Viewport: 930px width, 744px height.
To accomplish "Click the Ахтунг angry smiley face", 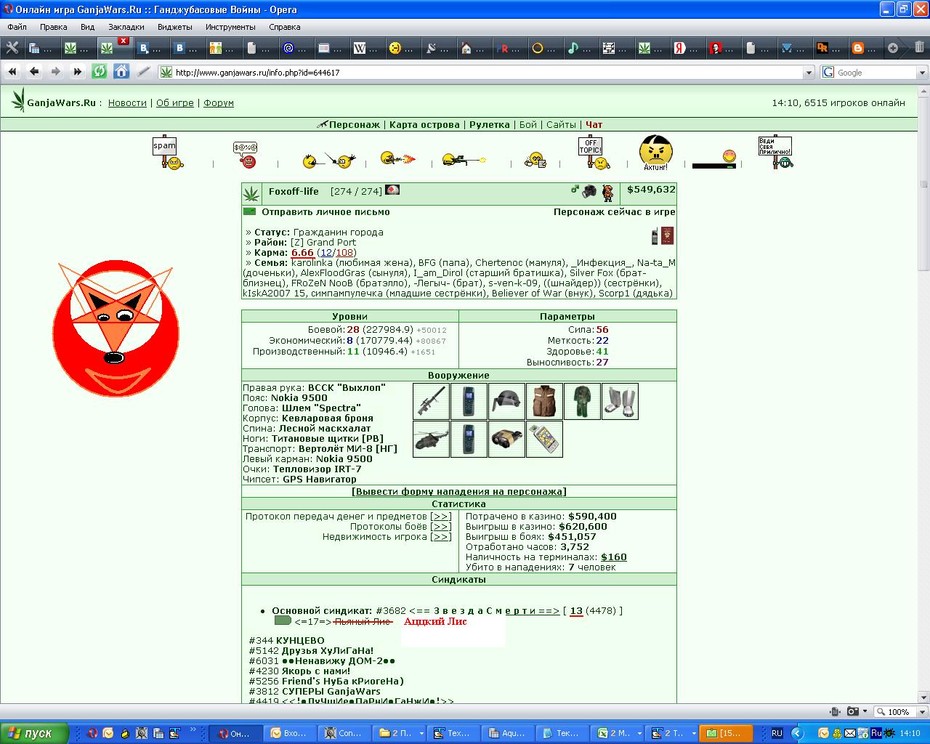I will (655, 152).
